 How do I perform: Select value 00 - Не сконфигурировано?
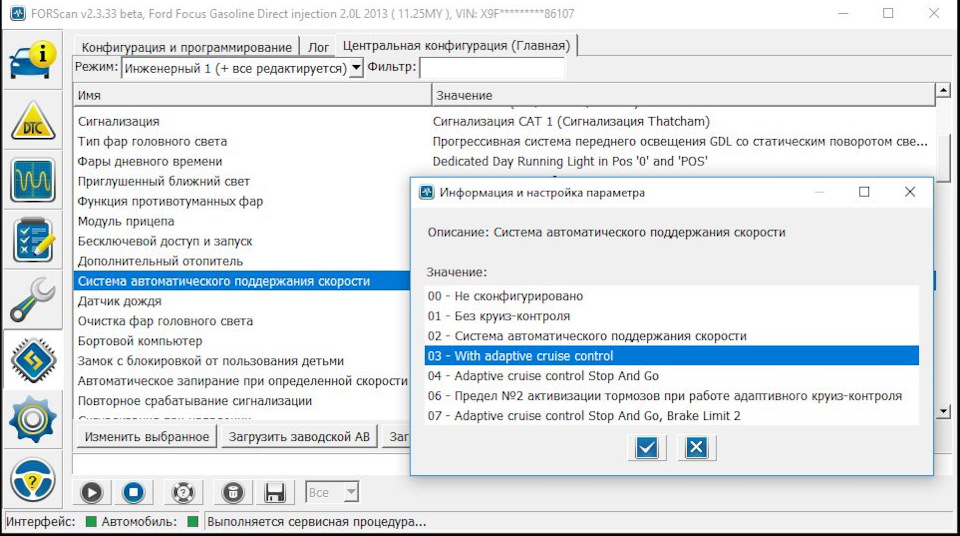pyautogui.click(x=672, y=296)
